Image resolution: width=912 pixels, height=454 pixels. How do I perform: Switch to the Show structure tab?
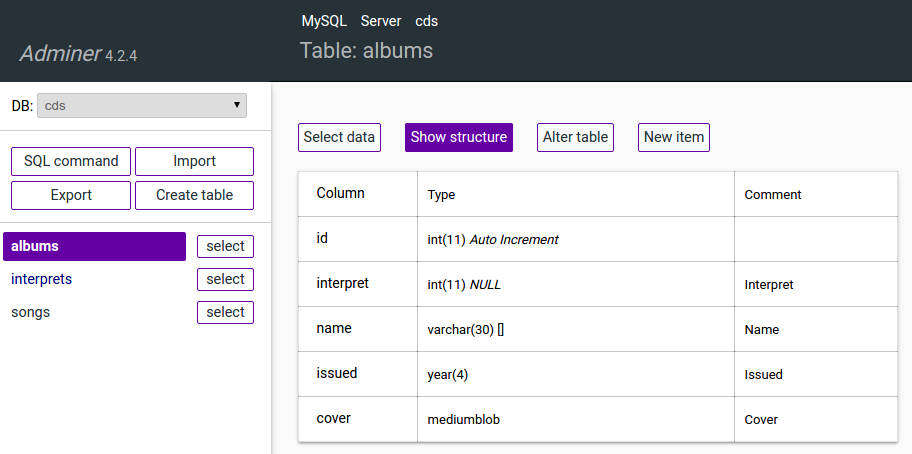[458, 137]
